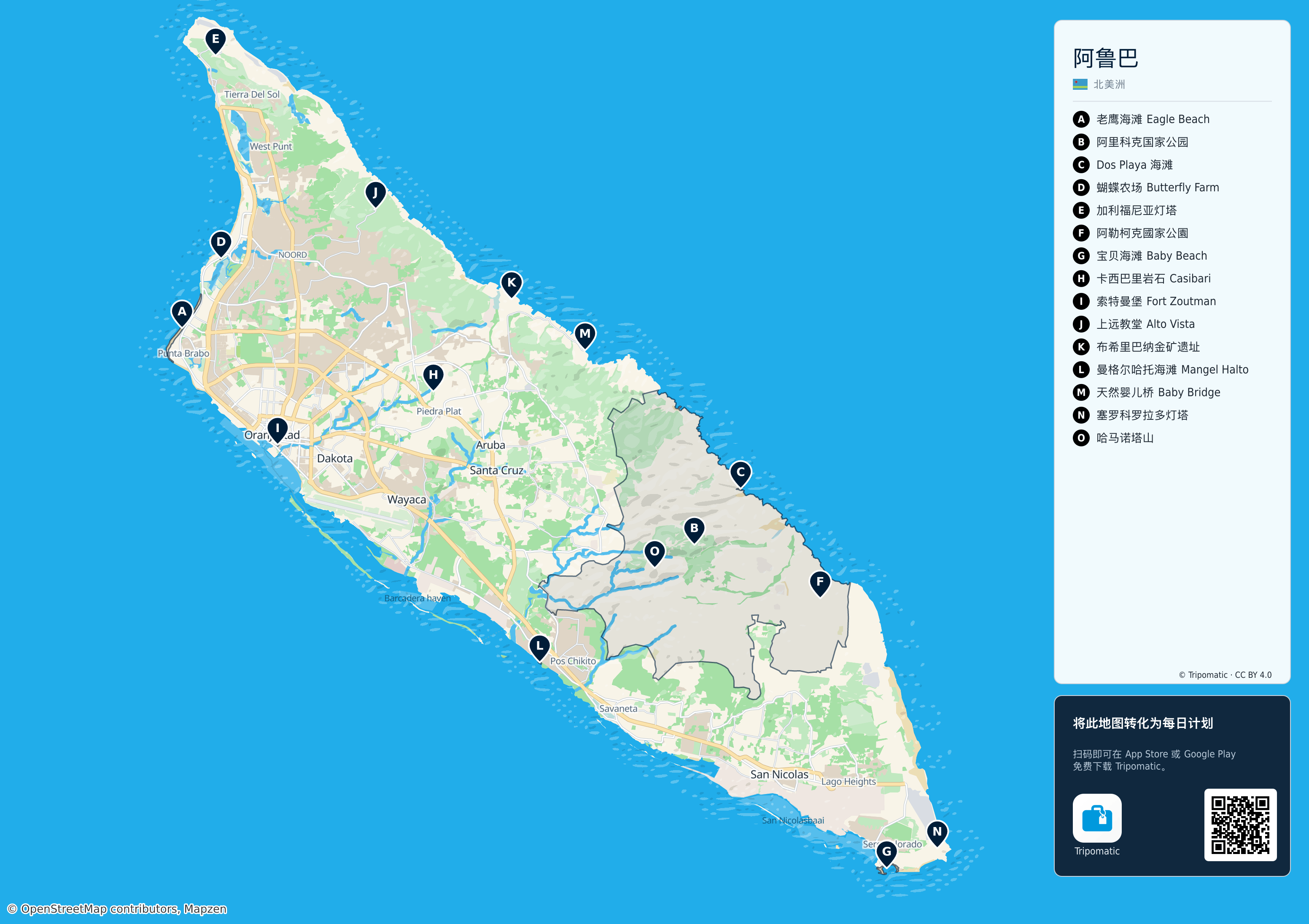The height and width of the screenshot is (924, 1309).
Task: Click legend entry 索特曼堡 Fort Zoutman
Action: tap(1144, 301)
